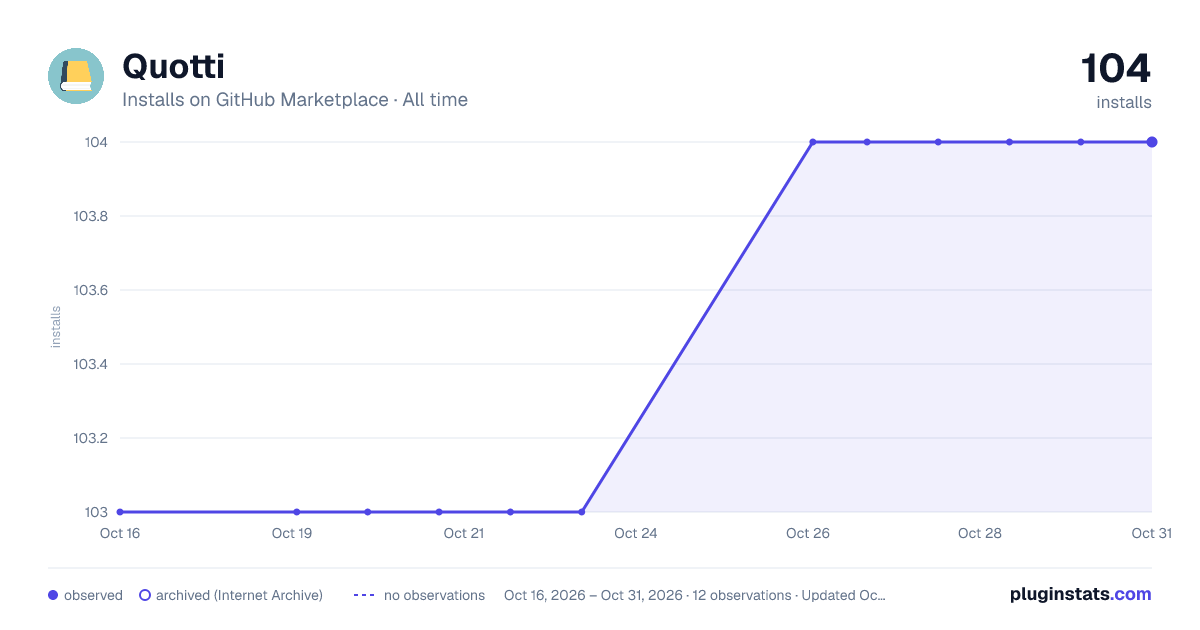Click the Oct 24 x-axis label
Image resolution: width=1200 pixels, height=630 pixels.
coord(636,533)
